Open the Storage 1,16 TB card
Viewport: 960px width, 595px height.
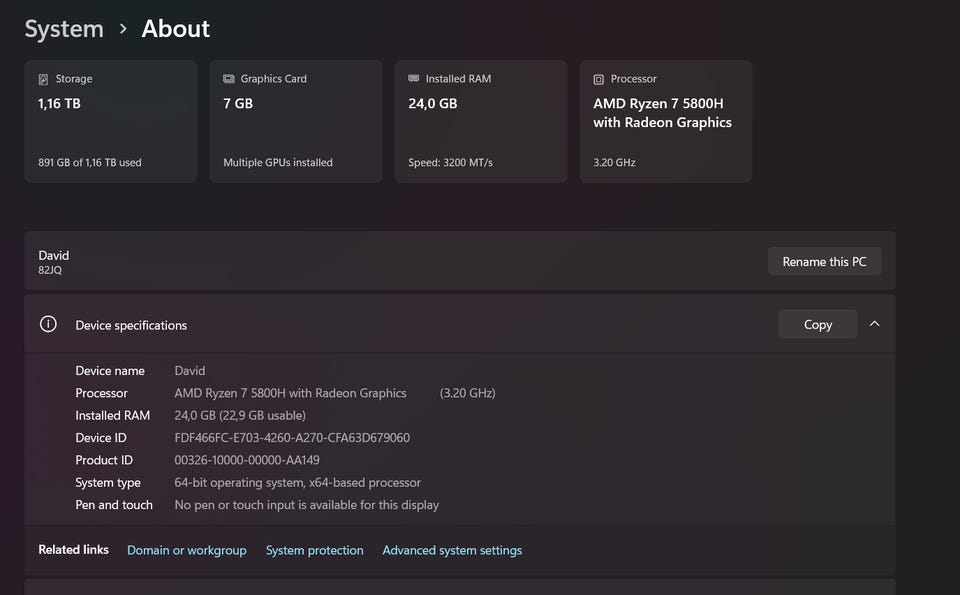pyautogui.click(x=111, y=122)
